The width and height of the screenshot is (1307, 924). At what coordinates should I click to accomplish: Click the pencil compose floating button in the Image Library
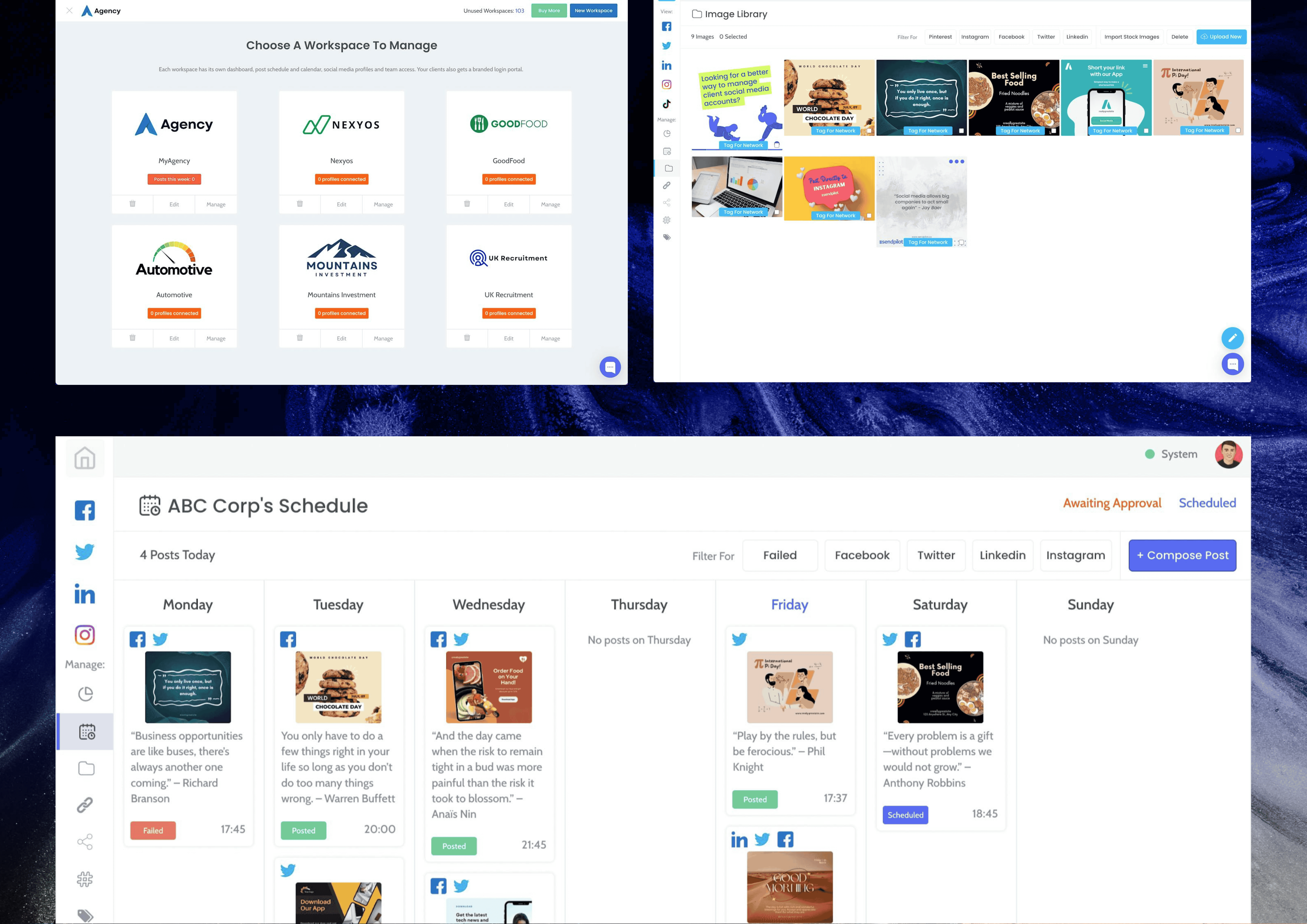(1232, 338)
